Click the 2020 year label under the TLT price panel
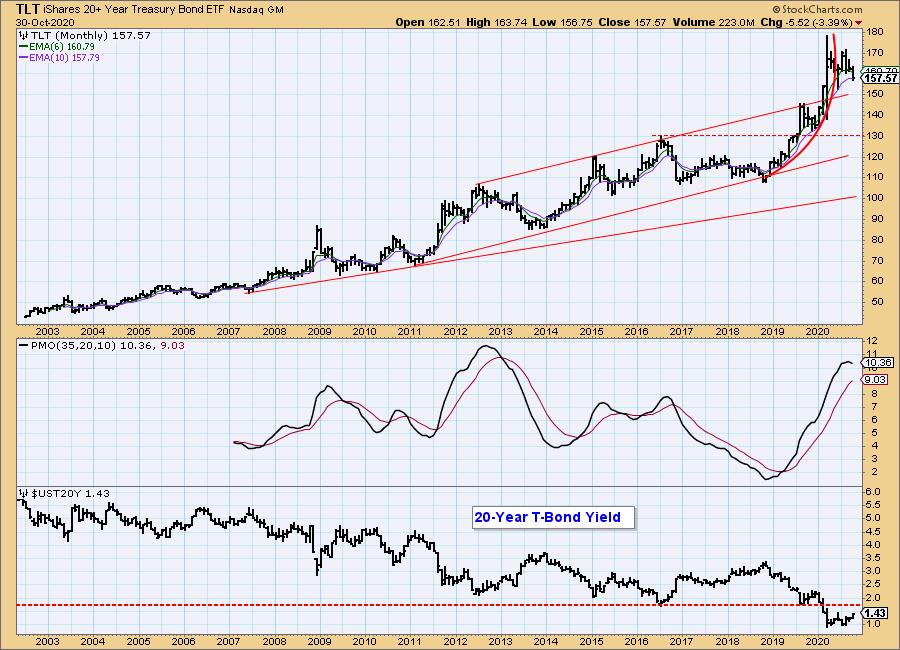 (817, 331)
